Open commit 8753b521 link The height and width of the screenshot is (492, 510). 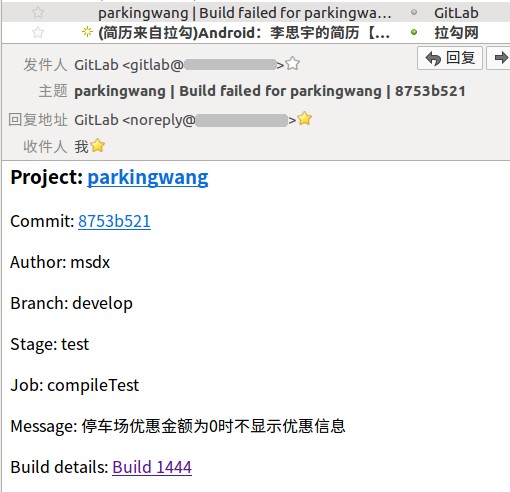(x=114, y=221)
